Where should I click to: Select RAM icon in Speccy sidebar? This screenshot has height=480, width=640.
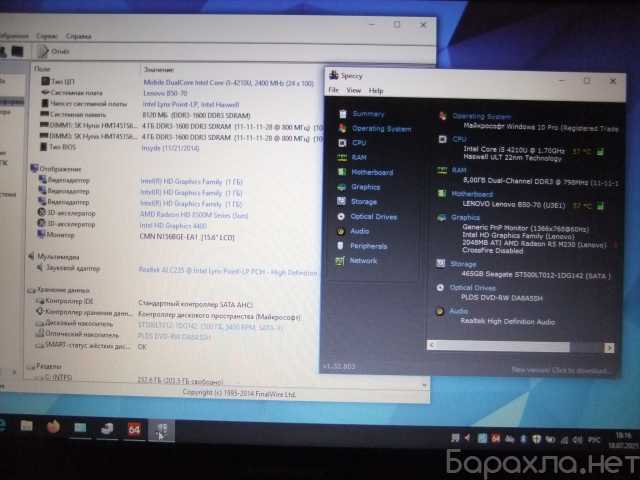pos(342,158)
